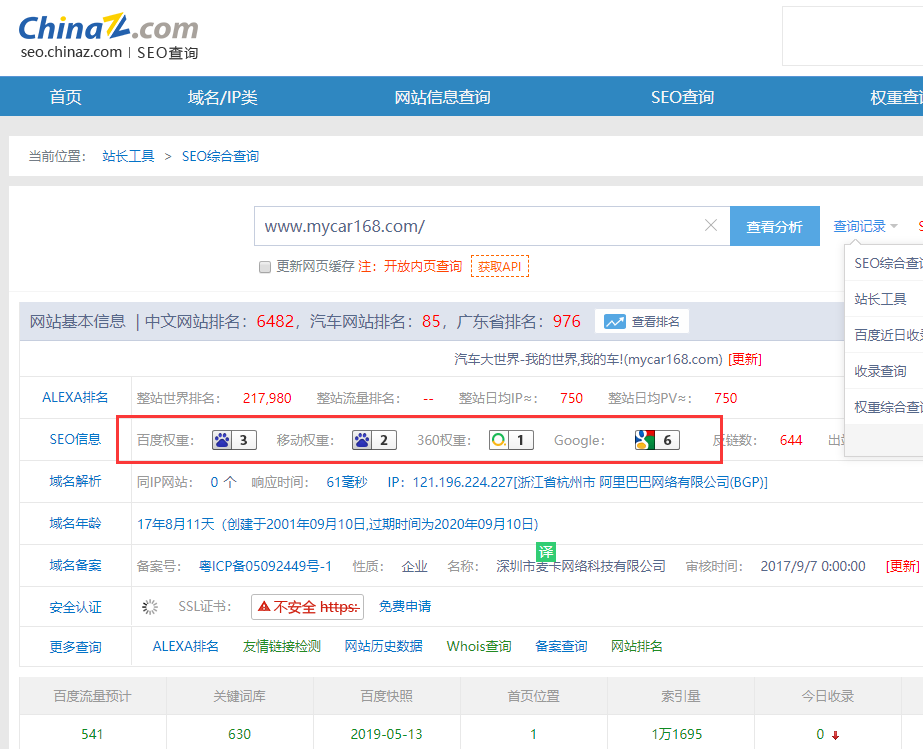Click the 查看排名 button
This screenshot has width=923, height=749.
tap(642, 322)
